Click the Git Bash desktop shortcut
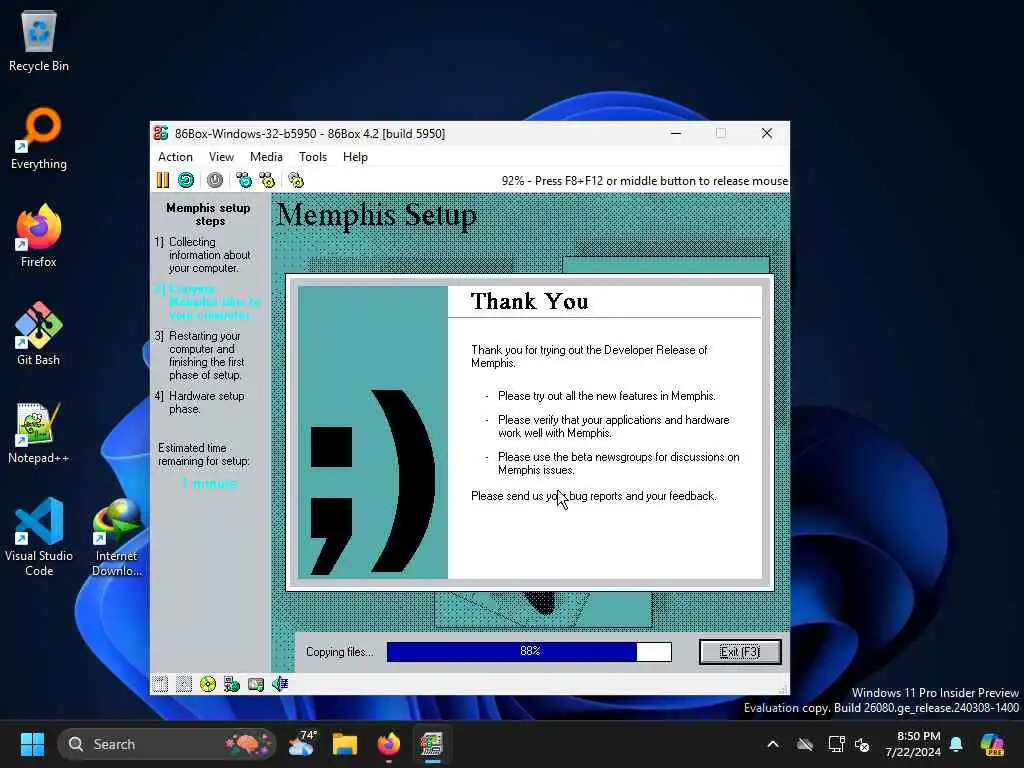Image resolution: width=1024 pixels, height=768 pixels. [x=39, y=334]
